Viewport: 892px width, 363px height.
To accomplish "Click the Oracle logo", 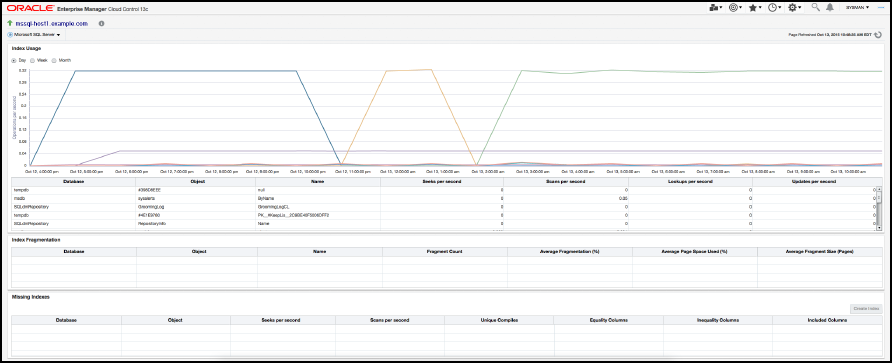I will tap(30, 8).
